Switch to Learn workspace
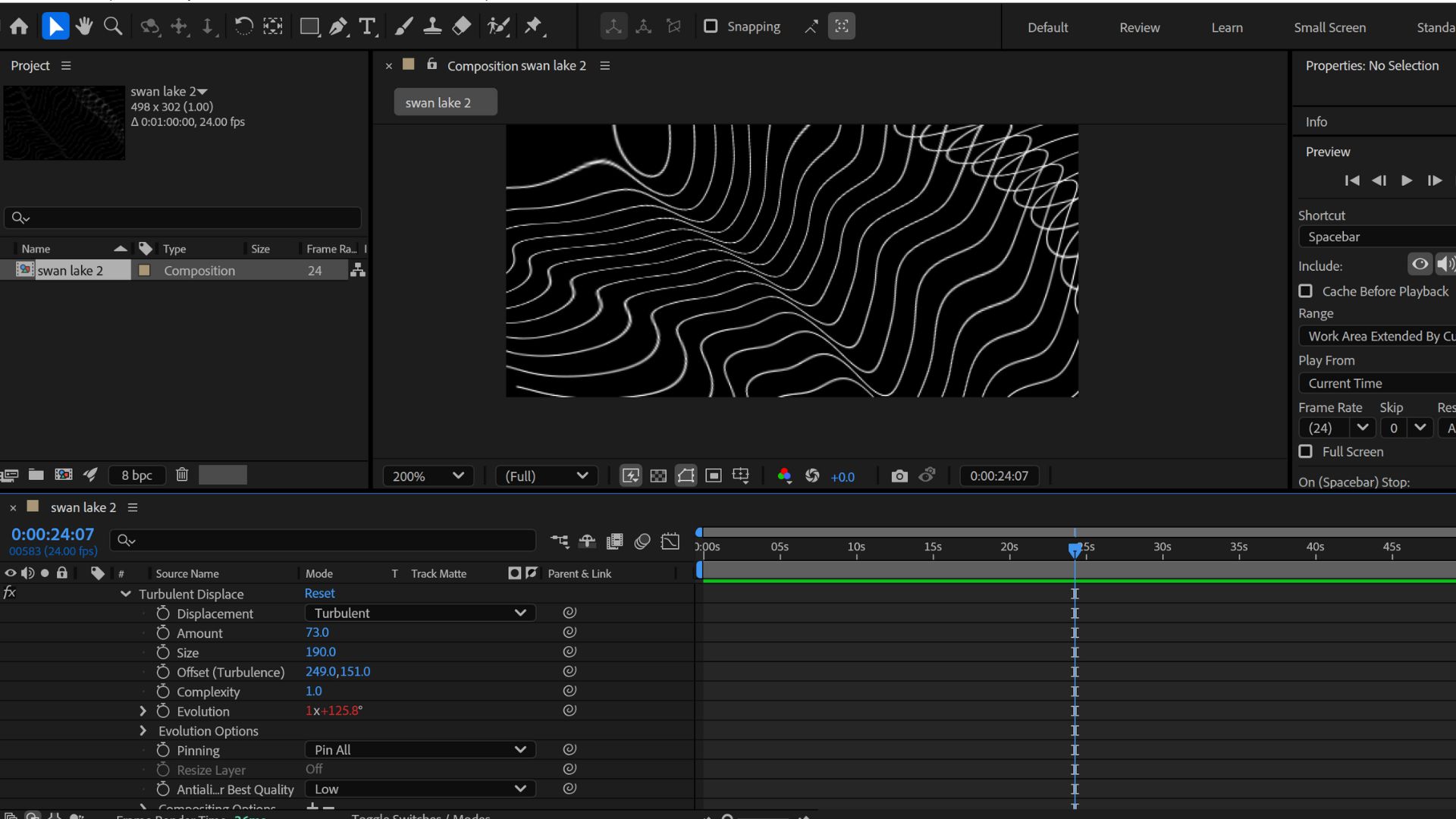 [x=1226, y=27]
